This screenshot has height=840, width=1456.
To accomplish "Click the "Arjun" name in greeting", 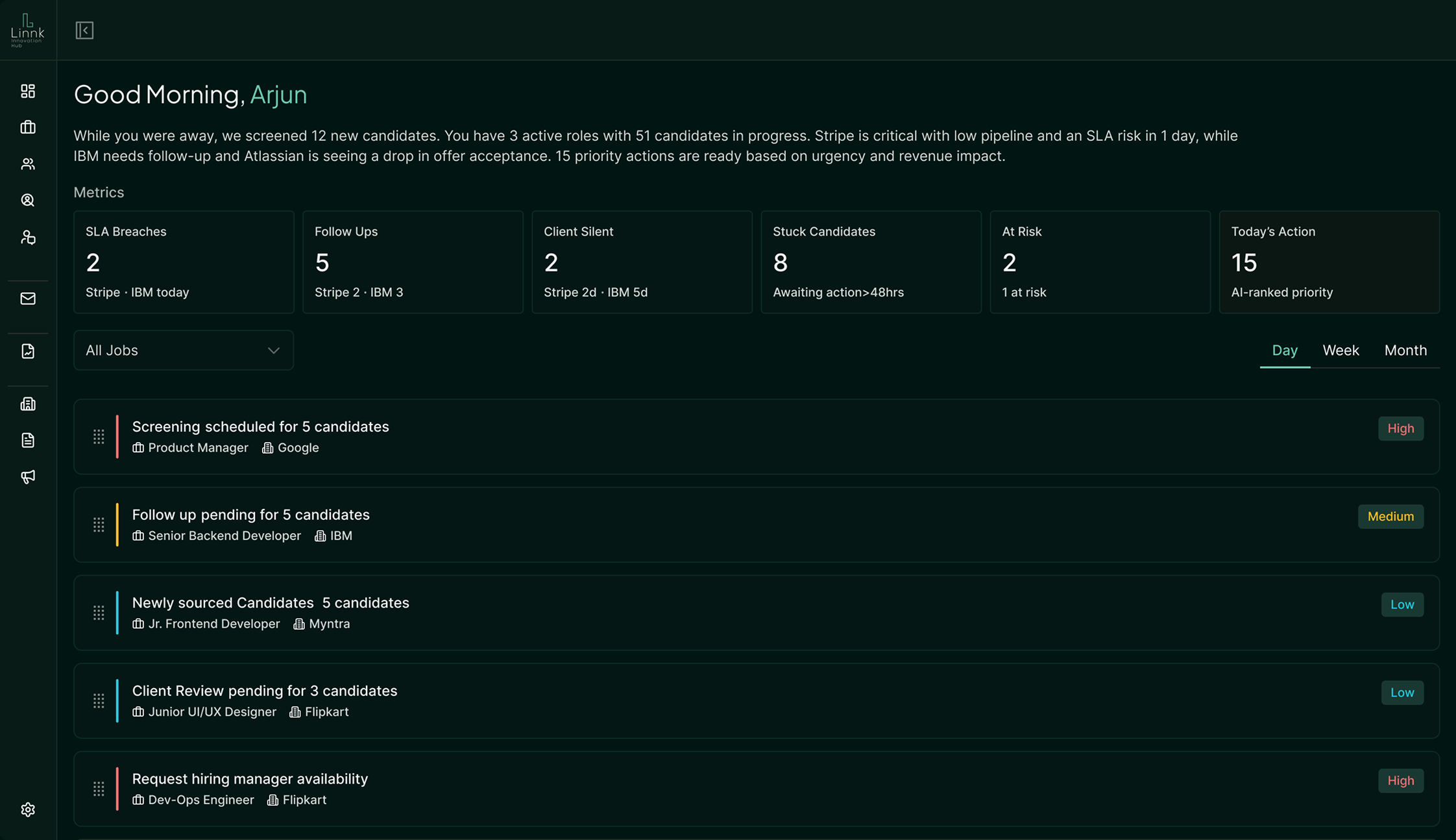I will (x=278, y=95).
